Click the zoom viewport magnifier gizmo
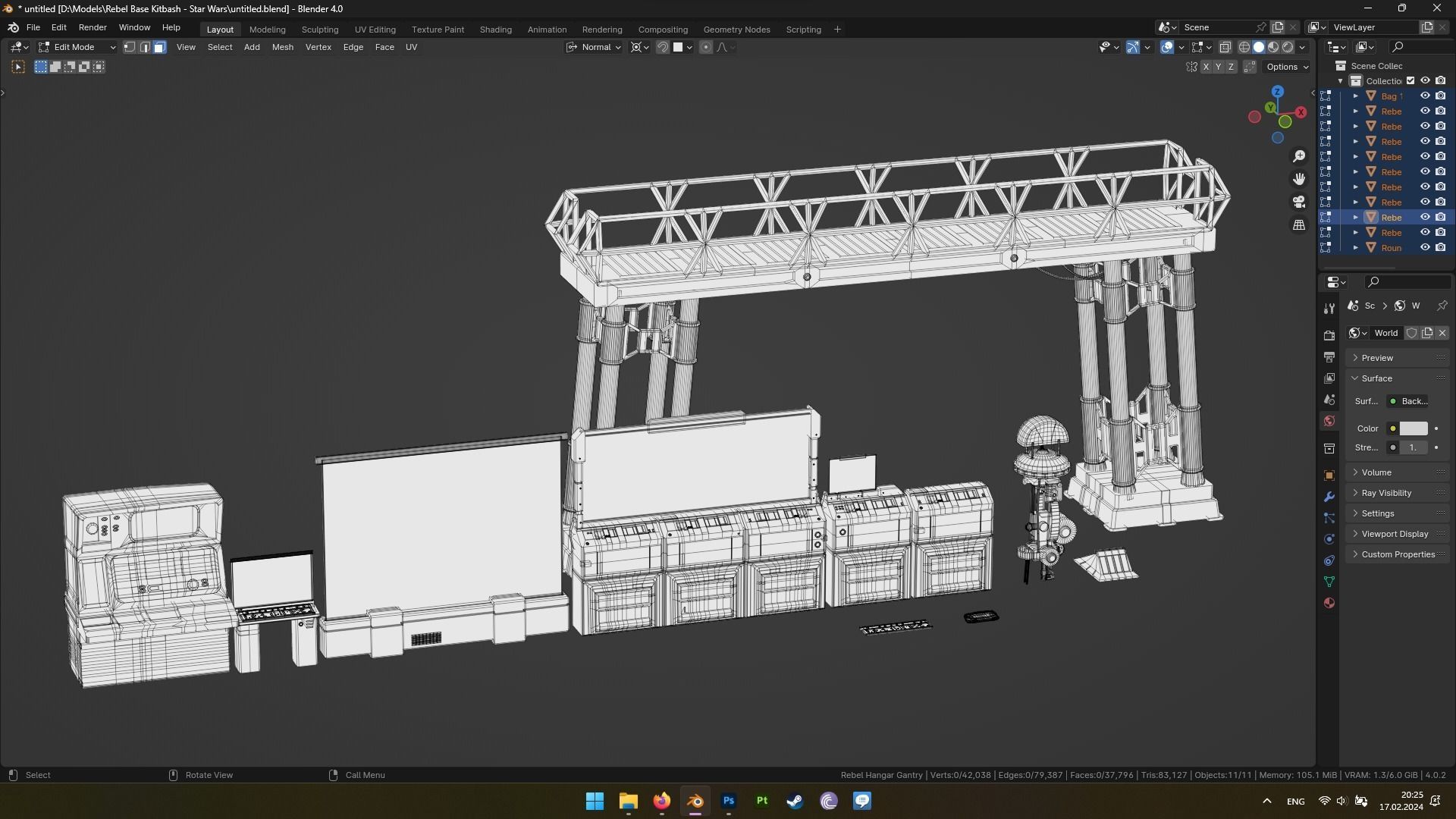This screenshot has height=819, width=1456. point(1299,156)
